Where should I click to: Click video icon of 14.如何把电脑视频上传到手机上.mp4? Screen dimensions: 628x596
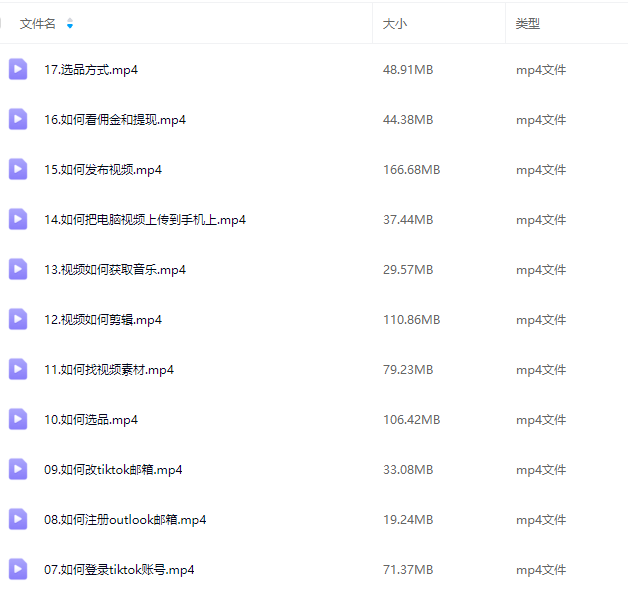18,219
